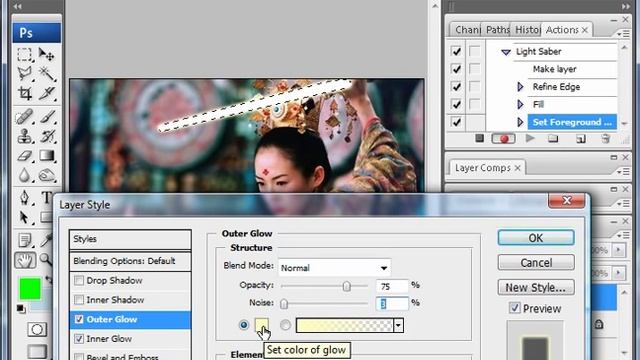
Task: Select the solid color glow radio button
Action: (244, 325)
